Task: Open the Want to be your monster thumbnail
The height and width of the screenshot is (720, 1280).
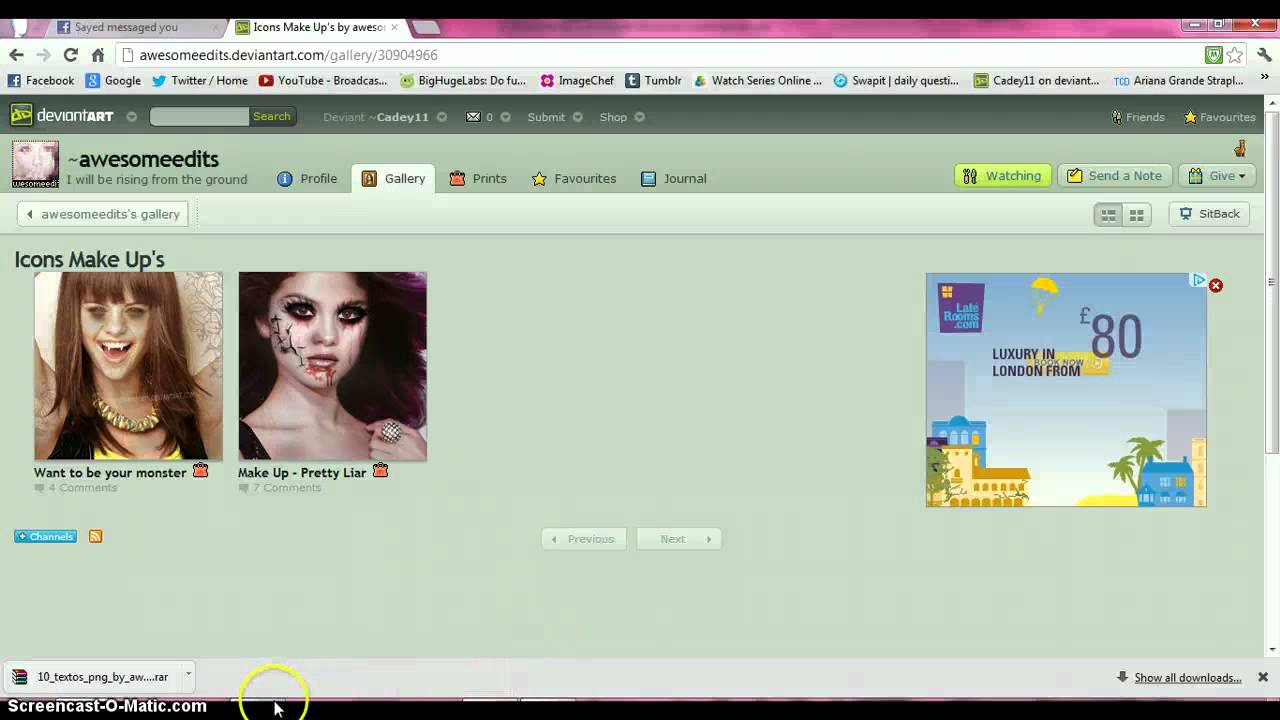Action: point(129,366)
